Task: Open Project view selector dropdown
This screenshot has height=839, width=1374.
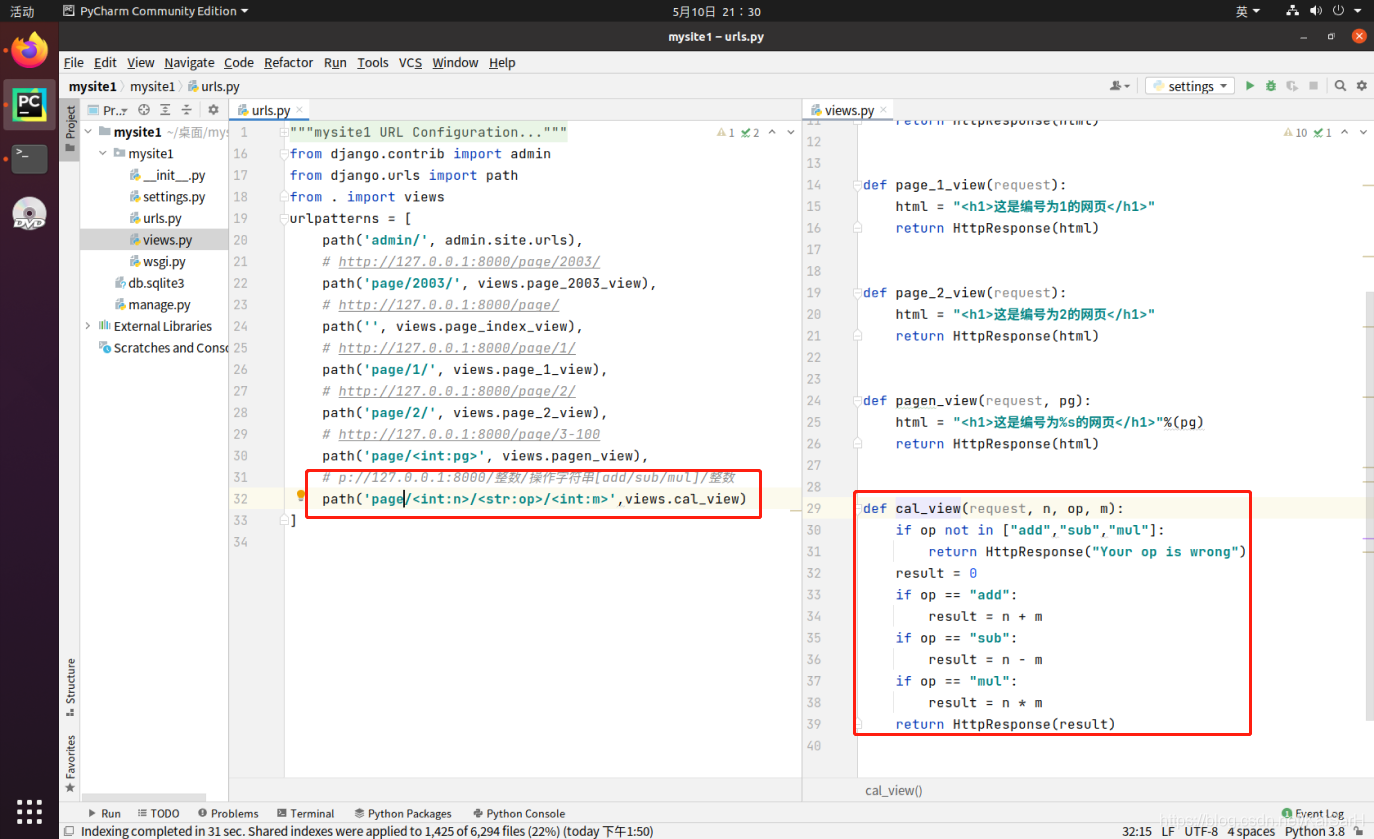Action: [x=109, y=110]
